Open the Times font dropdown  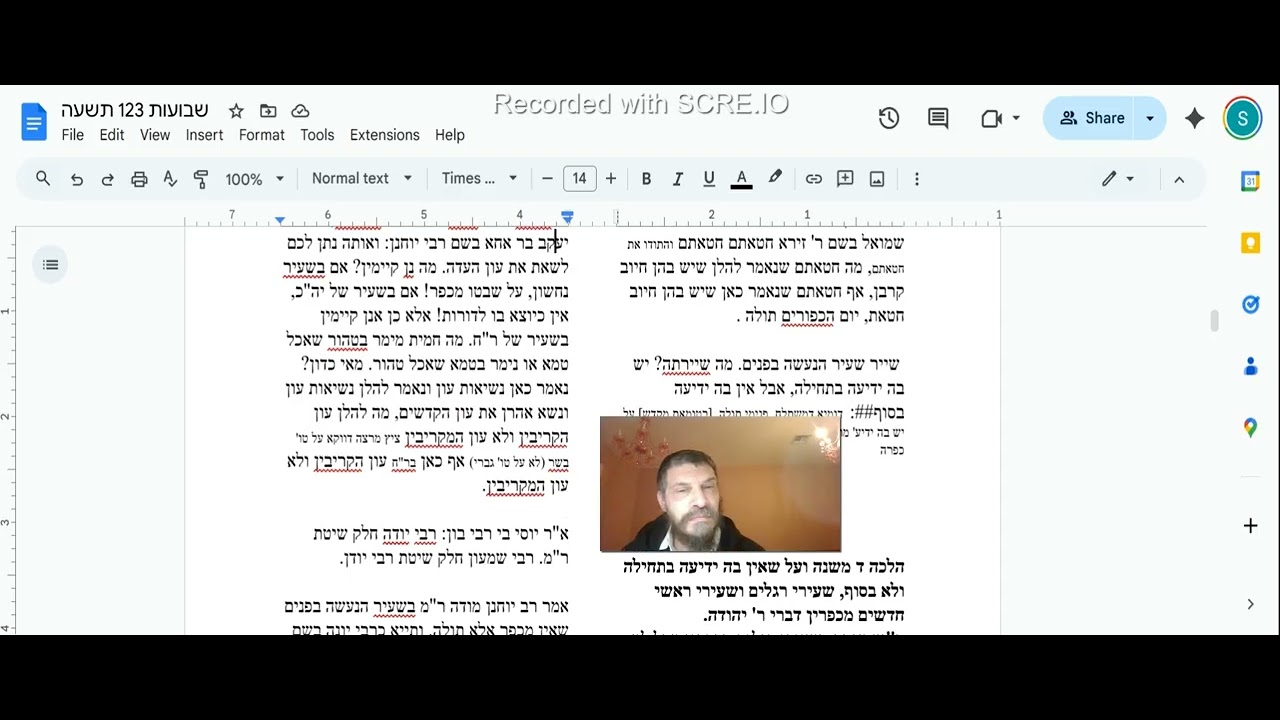[479, 179]
